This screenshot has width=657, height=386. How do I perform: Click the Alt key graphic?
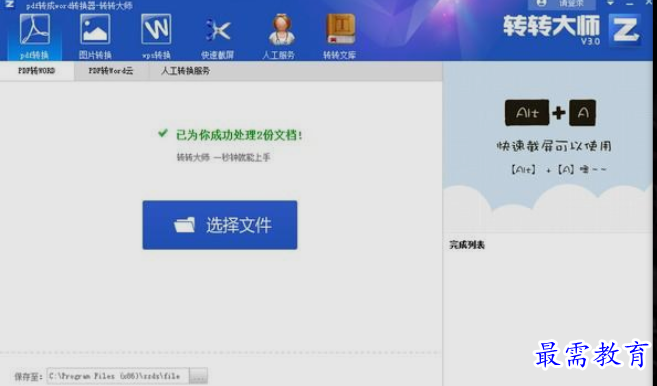tap(527, 113)
